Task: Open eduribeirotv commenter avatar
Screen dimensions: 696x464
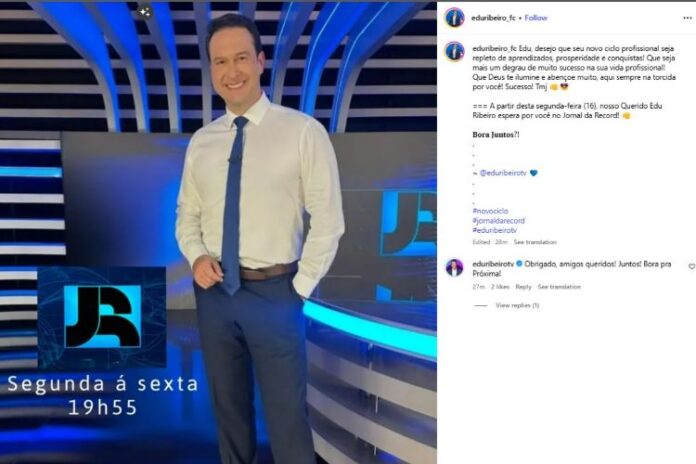Action: 454,268
